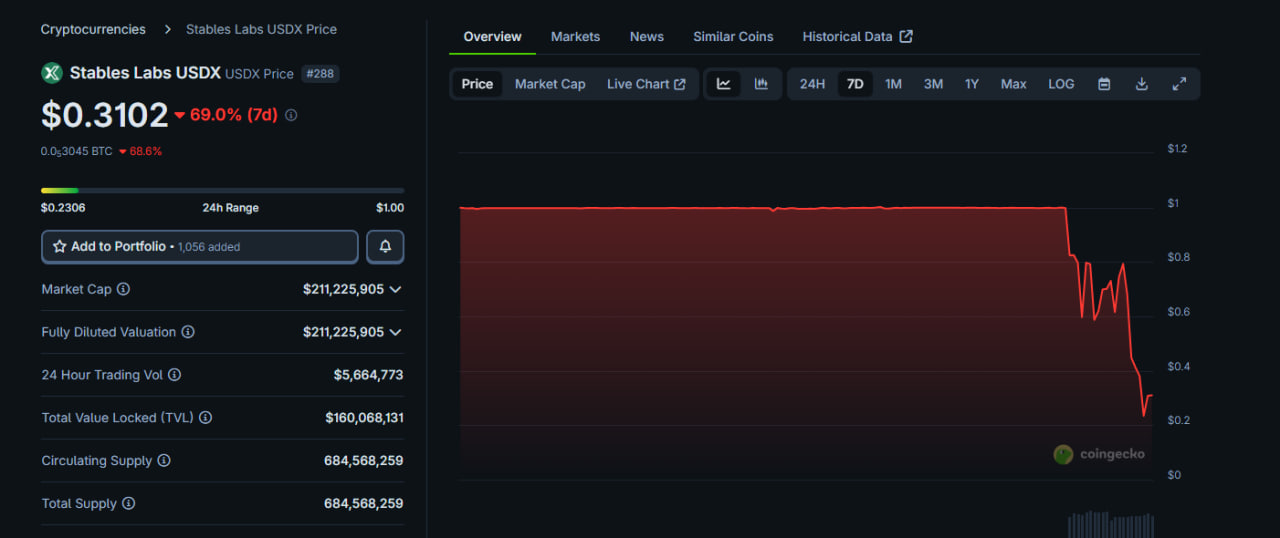Select the line chart view icon
This screenshot has width=1280, height=538.
pyautogui.click(x=724, y=84)
